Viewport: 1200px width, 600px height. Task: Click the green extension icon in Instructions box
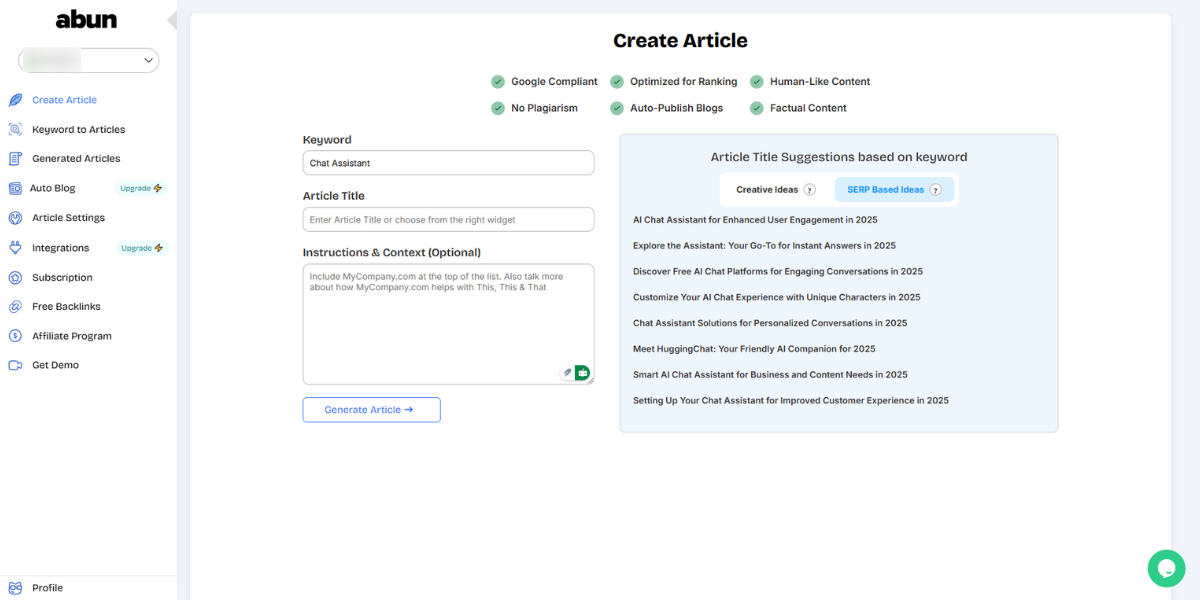point(582,373)
